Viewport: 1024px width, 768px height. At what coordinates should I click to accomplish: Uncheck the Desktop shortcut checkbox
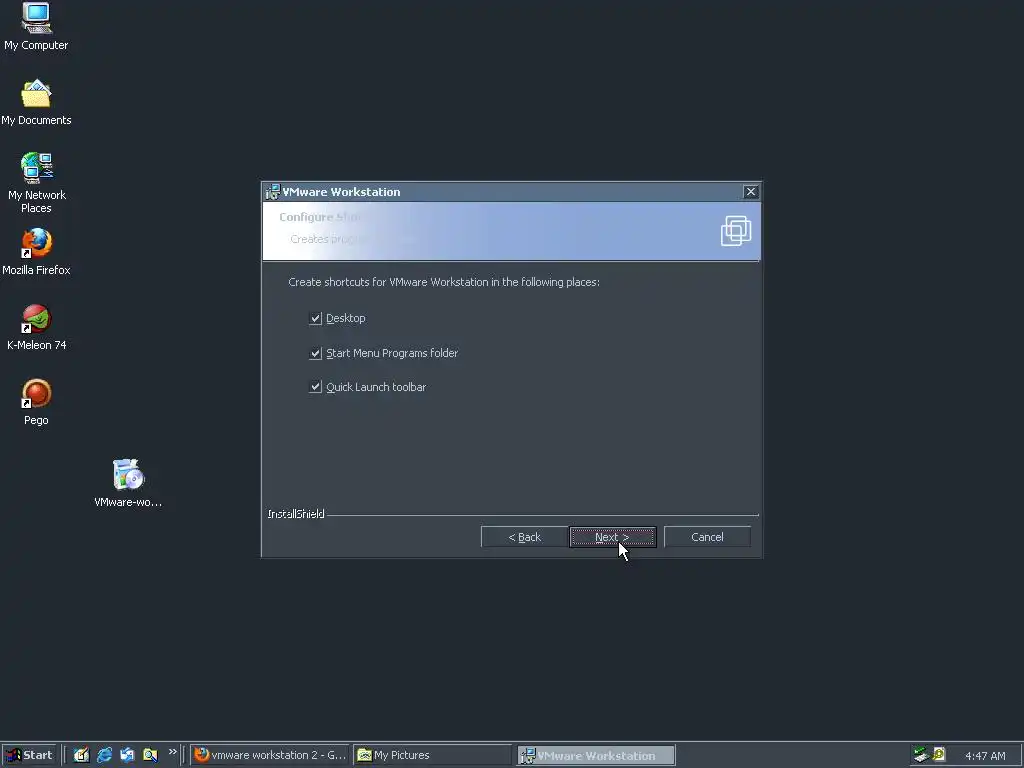(315, 318)
